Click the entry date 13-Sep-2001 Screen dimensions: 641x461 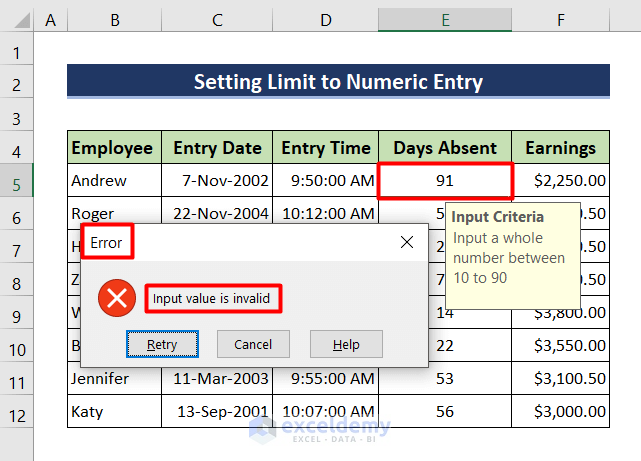pos(217,412)
